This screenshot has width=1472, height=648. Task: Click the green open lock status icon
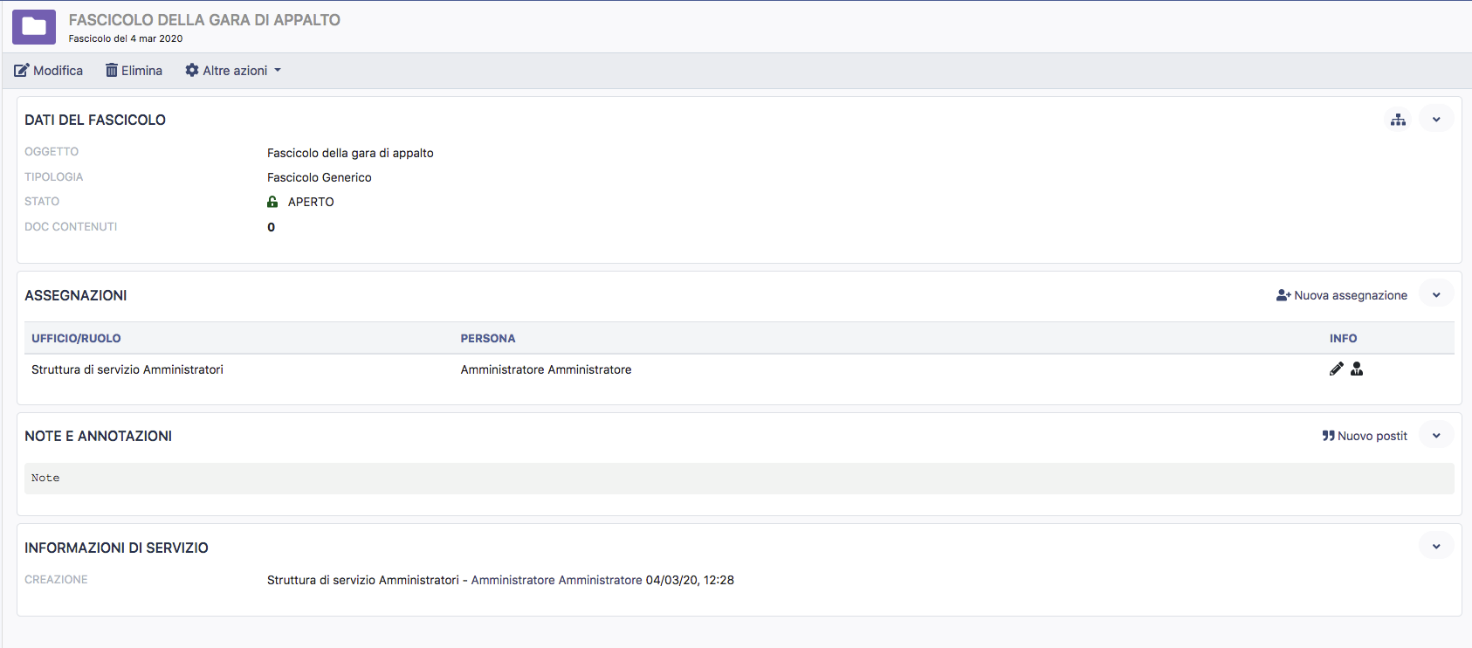tap(272, 202)
